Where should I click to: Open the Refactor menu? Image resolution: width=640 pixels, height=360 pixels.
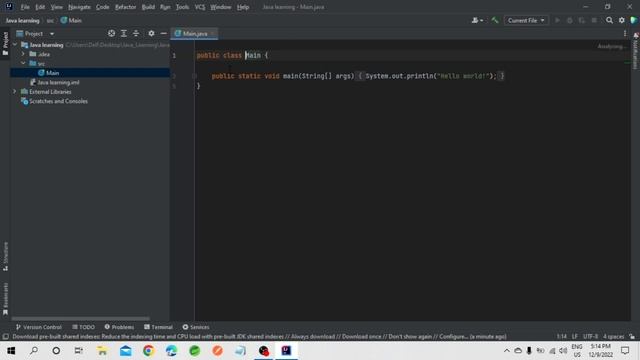coord(125,7)
